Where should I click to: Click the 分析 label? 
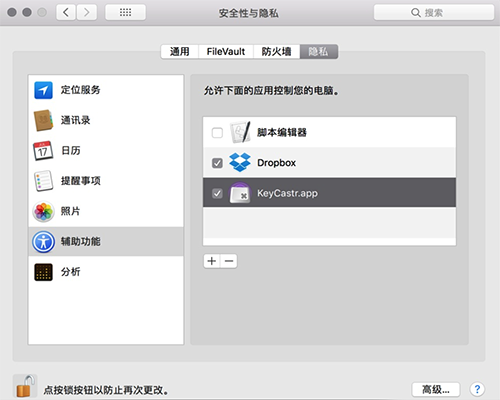(x=70, y=272)
